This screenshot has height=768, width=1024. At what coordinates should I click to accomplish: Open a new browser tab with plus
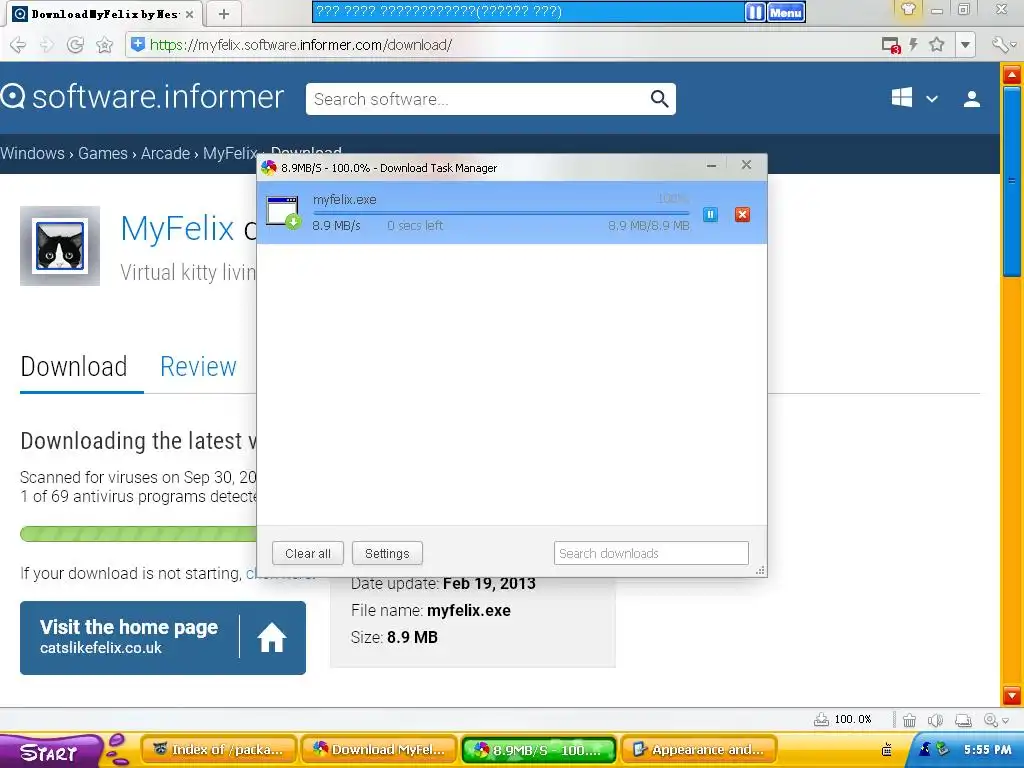pos(223,14)
